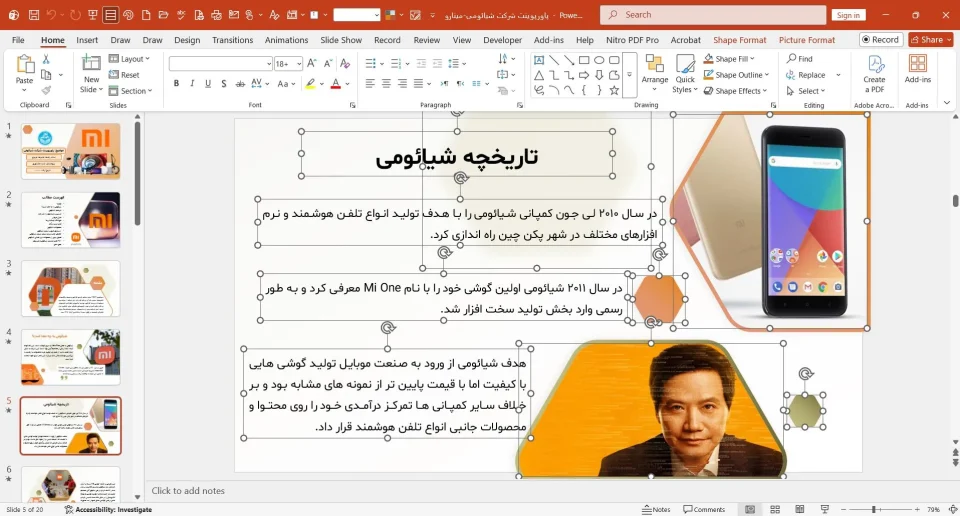
Task: Switch to Animations tab
Action: 286,40
